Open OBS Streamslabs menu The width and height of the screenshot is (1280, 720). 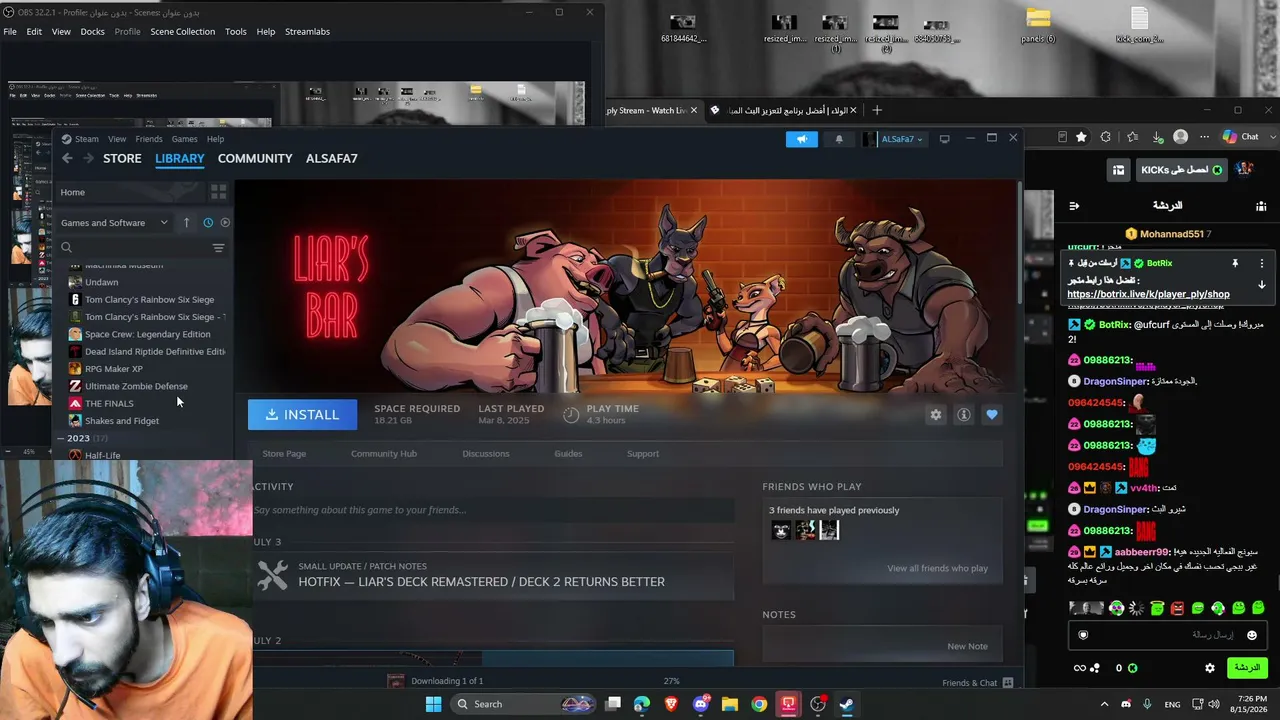click(x=307, y=32)
